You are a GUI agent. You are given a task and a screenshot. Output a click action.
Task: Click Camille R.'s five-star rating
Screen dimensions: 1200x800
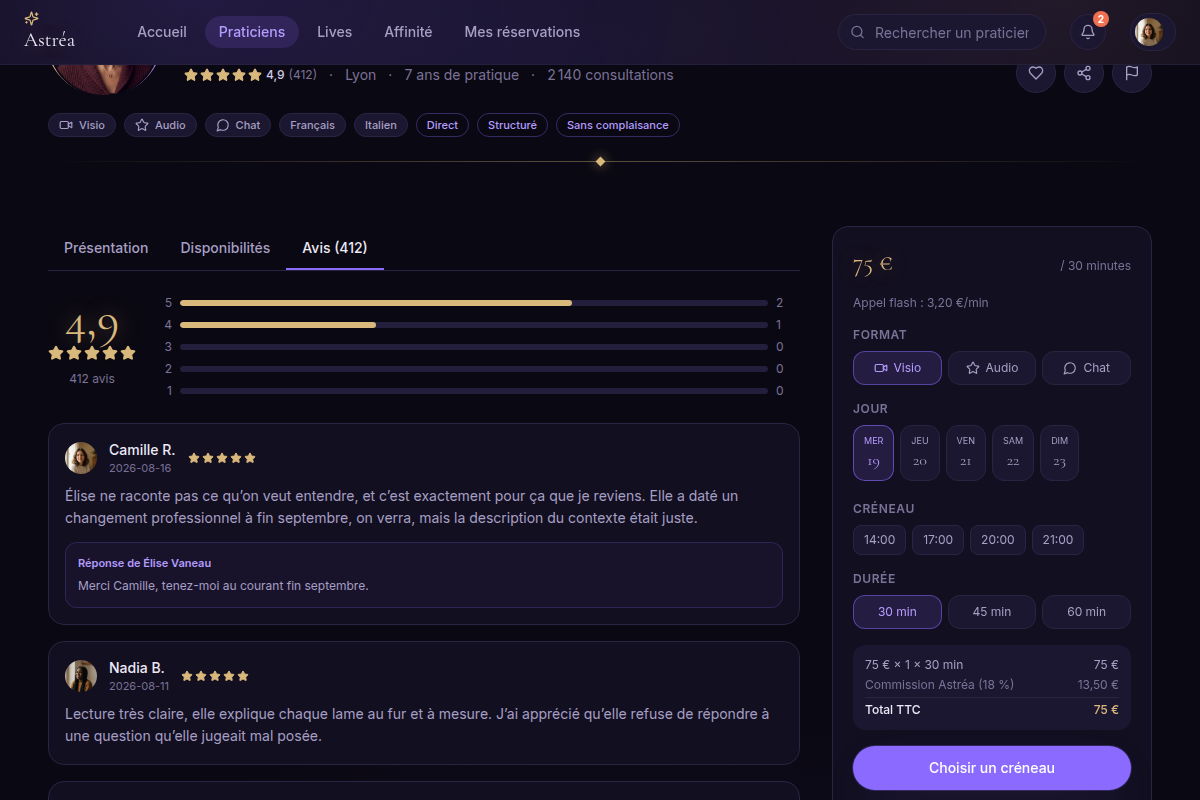coord(222,458)
